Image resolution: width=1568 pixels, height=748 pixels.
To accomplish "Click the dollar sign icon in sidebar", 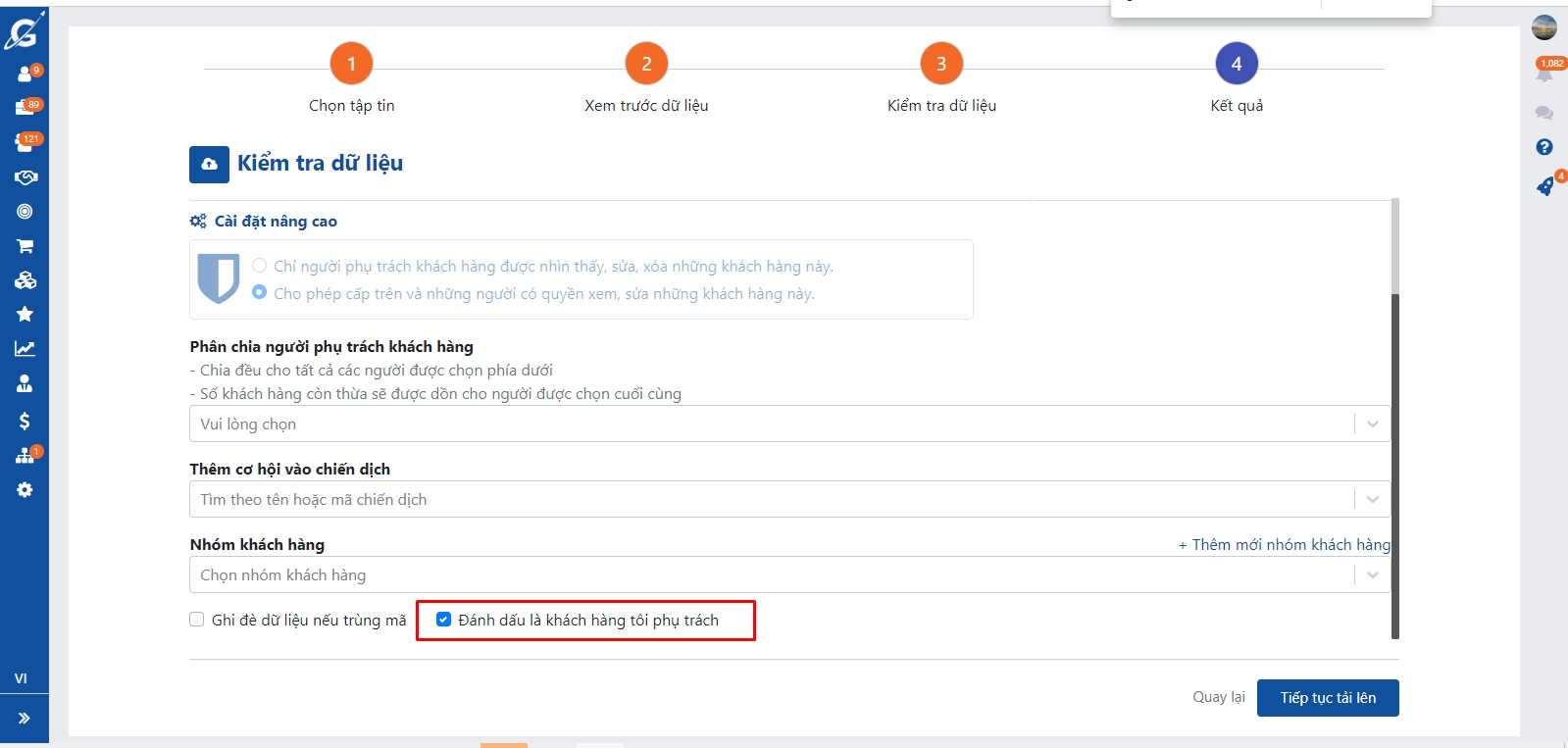I will pos(25,421).
